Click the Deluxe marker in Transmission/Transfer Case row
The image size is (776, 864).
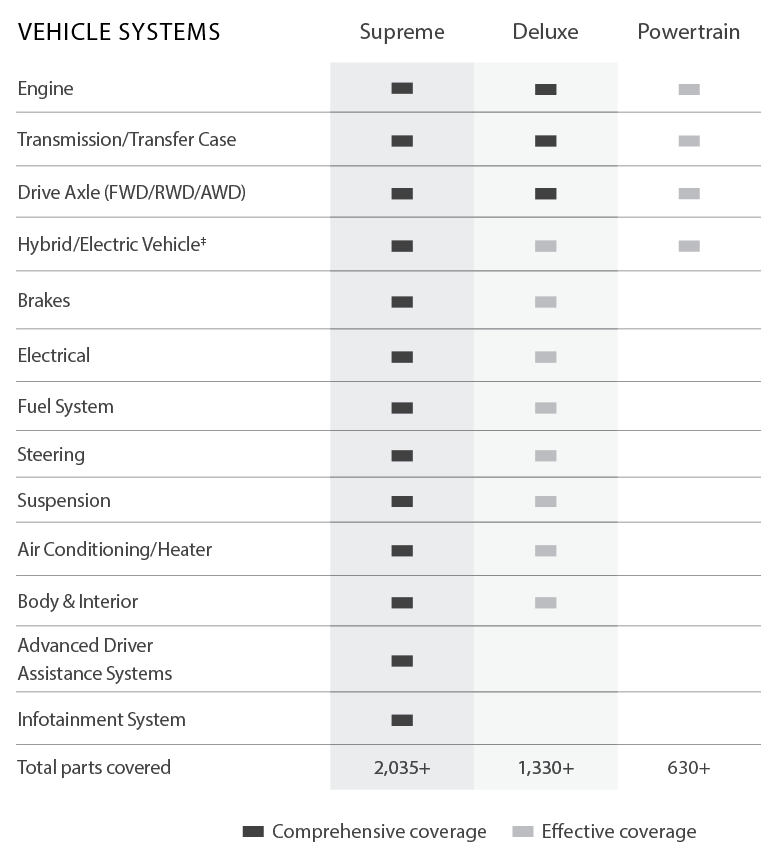coord(545,141)
